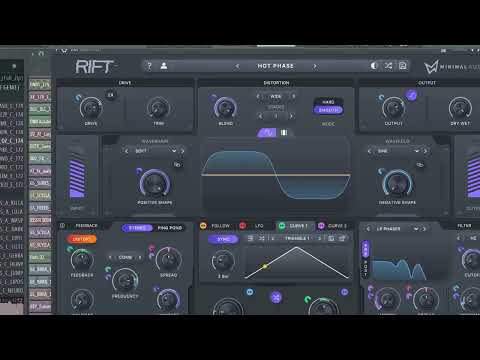Click the yellow point on triangle curve

coord(265,266)
